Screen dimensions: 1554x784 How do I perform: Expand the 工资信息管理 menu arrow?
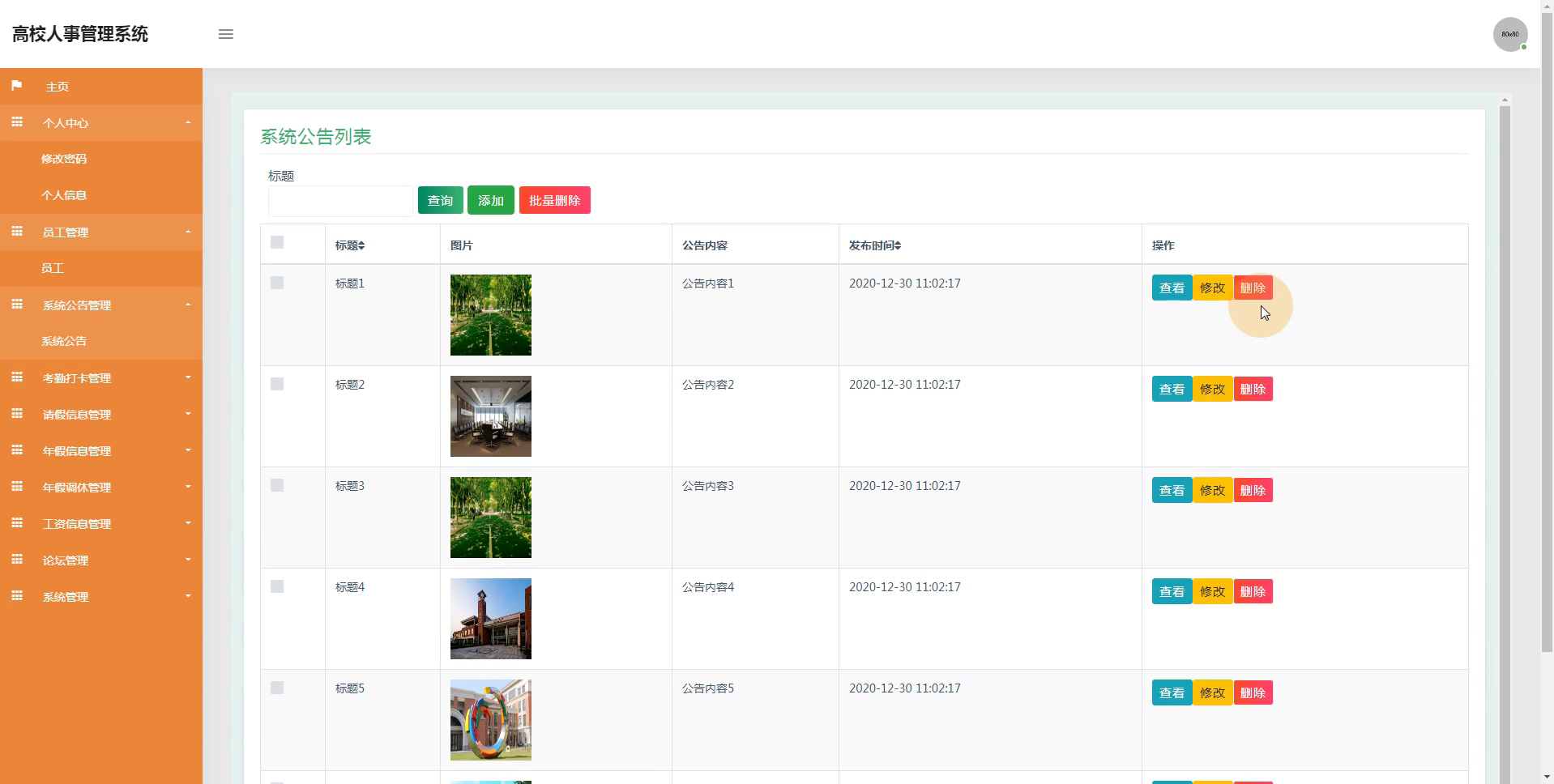(188, 523)
